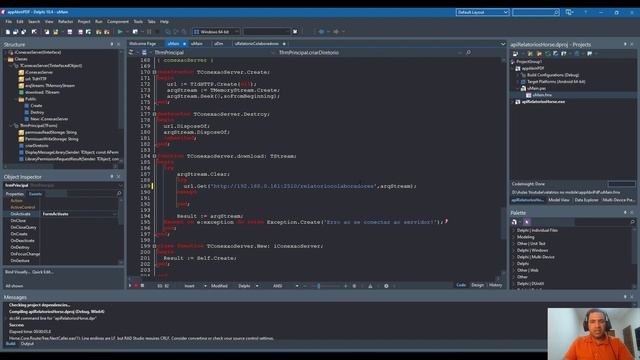Screen dimensions: 640x360
Task: Open the Project menu
Action: [x=84, y=22]
